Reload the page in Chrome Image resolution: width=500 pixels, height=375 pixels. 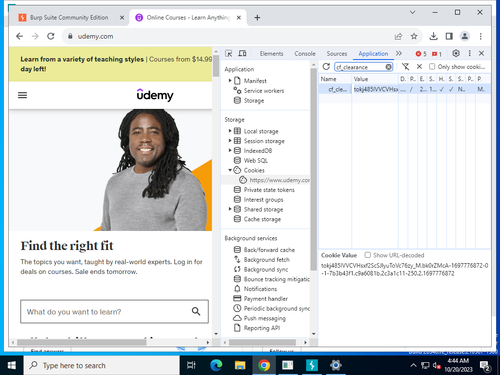(50, 36)
